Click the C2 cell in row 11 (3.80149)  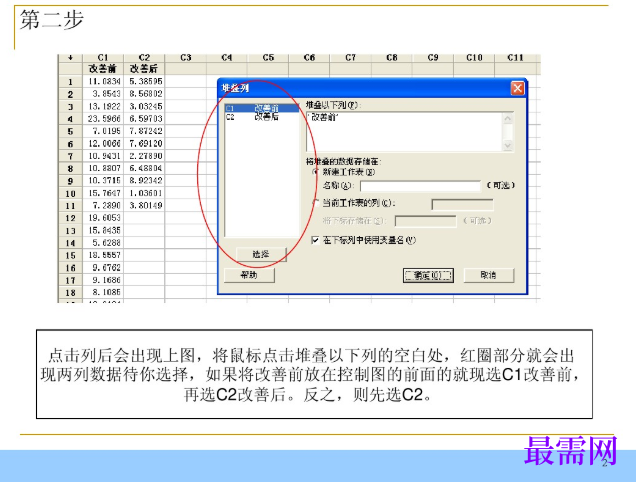click(144, 206)
